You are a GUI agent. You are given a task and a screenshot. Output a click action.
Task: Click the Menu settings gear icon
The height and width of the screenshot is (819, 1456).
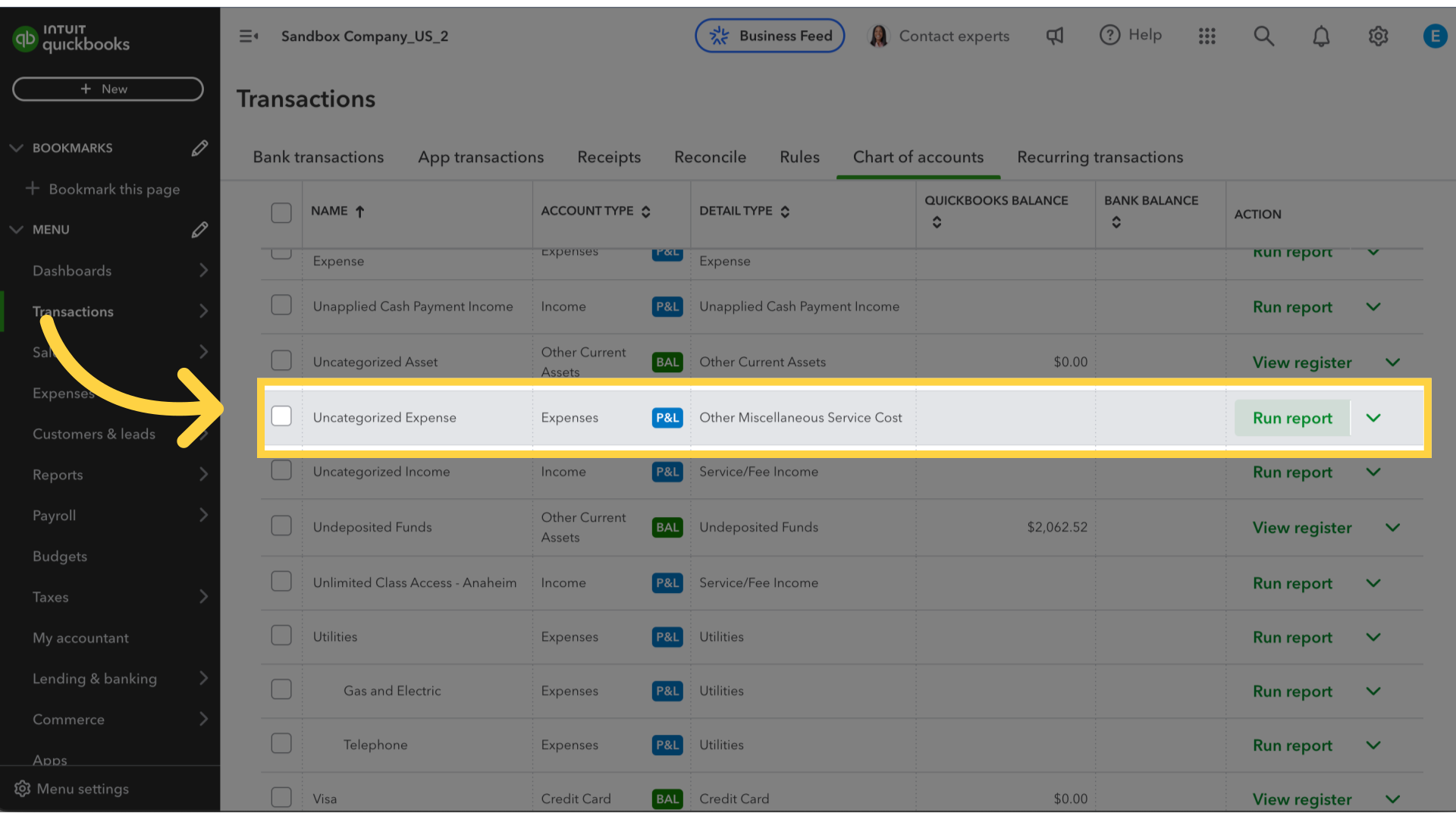tap(23, 789)
